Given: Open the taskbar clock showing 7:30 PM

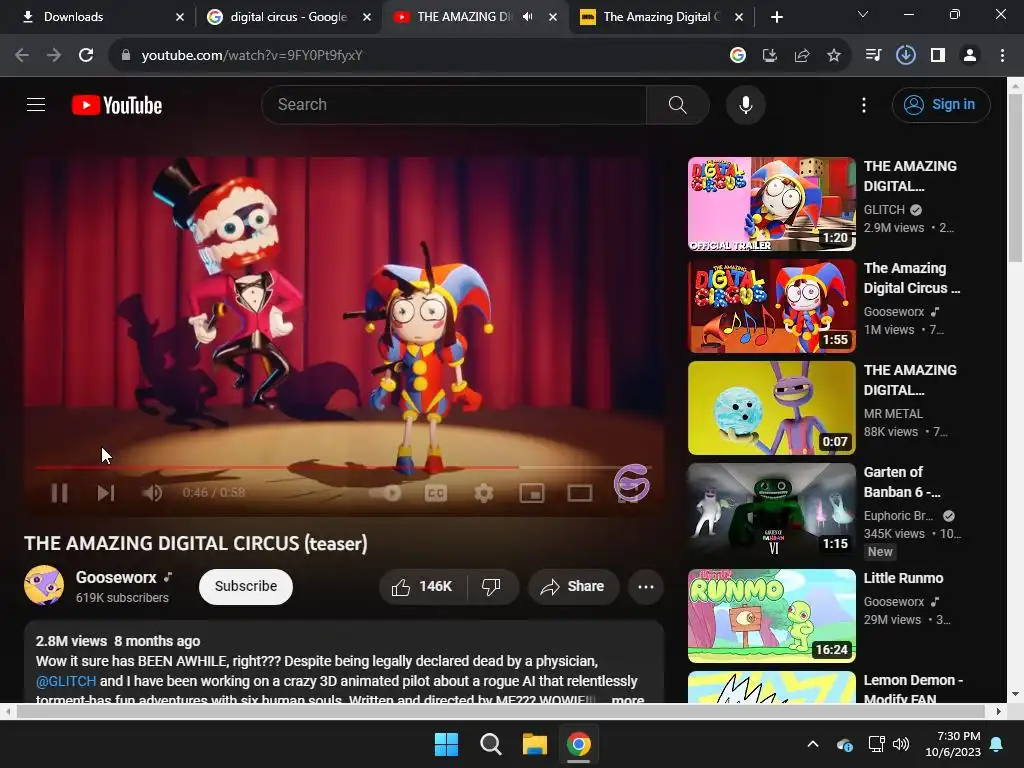Looking at the screenshot, I should click(953, 744).
